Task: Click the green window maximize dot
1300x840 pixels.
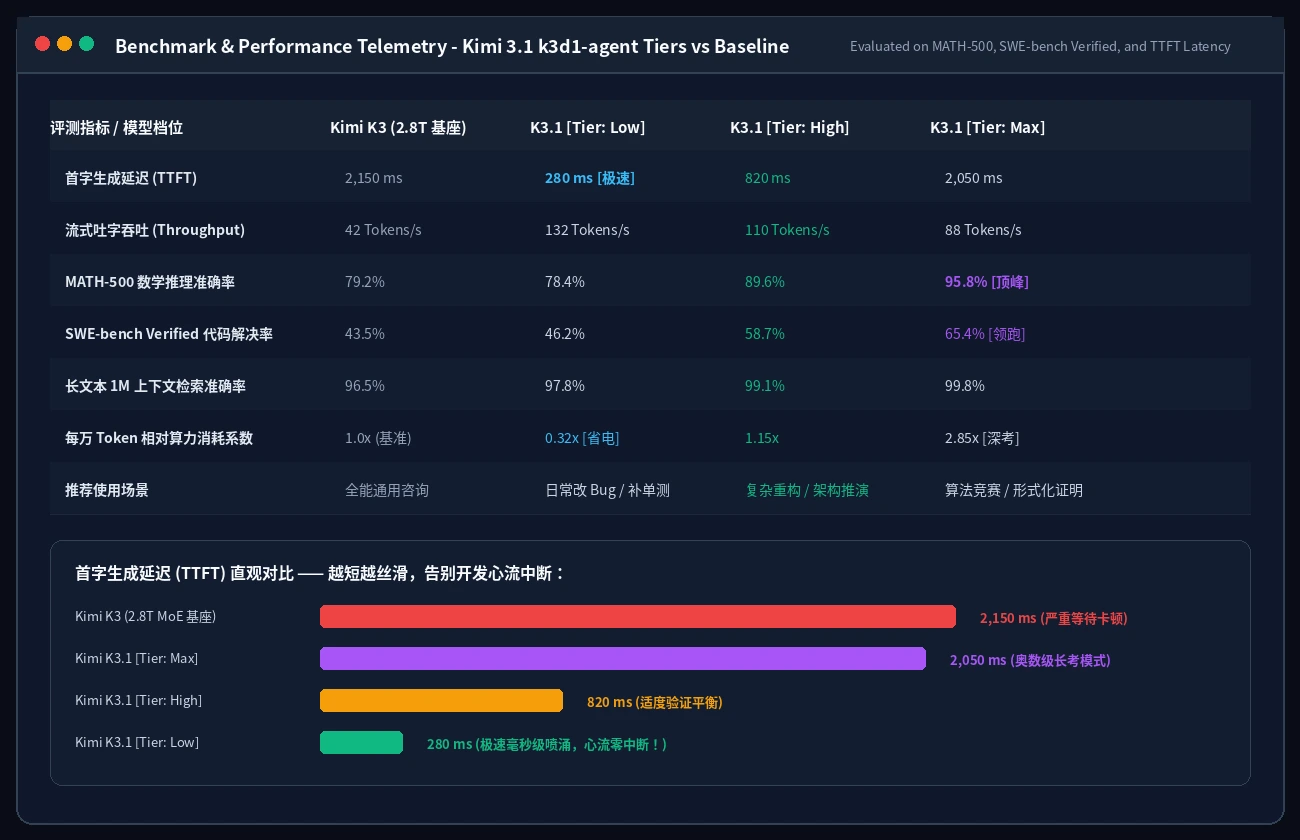Action: click(x=86, y=44)
